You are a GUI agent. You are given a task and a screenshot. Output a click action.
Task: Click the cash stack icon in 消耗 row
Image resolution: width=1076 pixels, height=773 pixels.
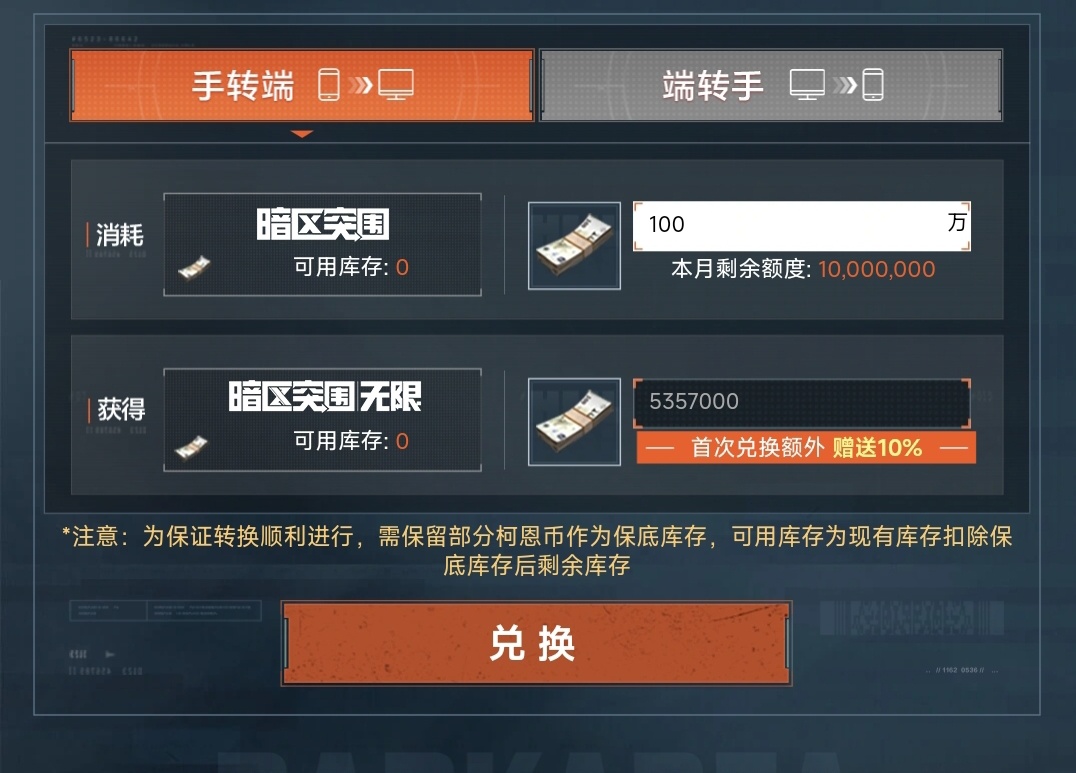click(574, 245)
